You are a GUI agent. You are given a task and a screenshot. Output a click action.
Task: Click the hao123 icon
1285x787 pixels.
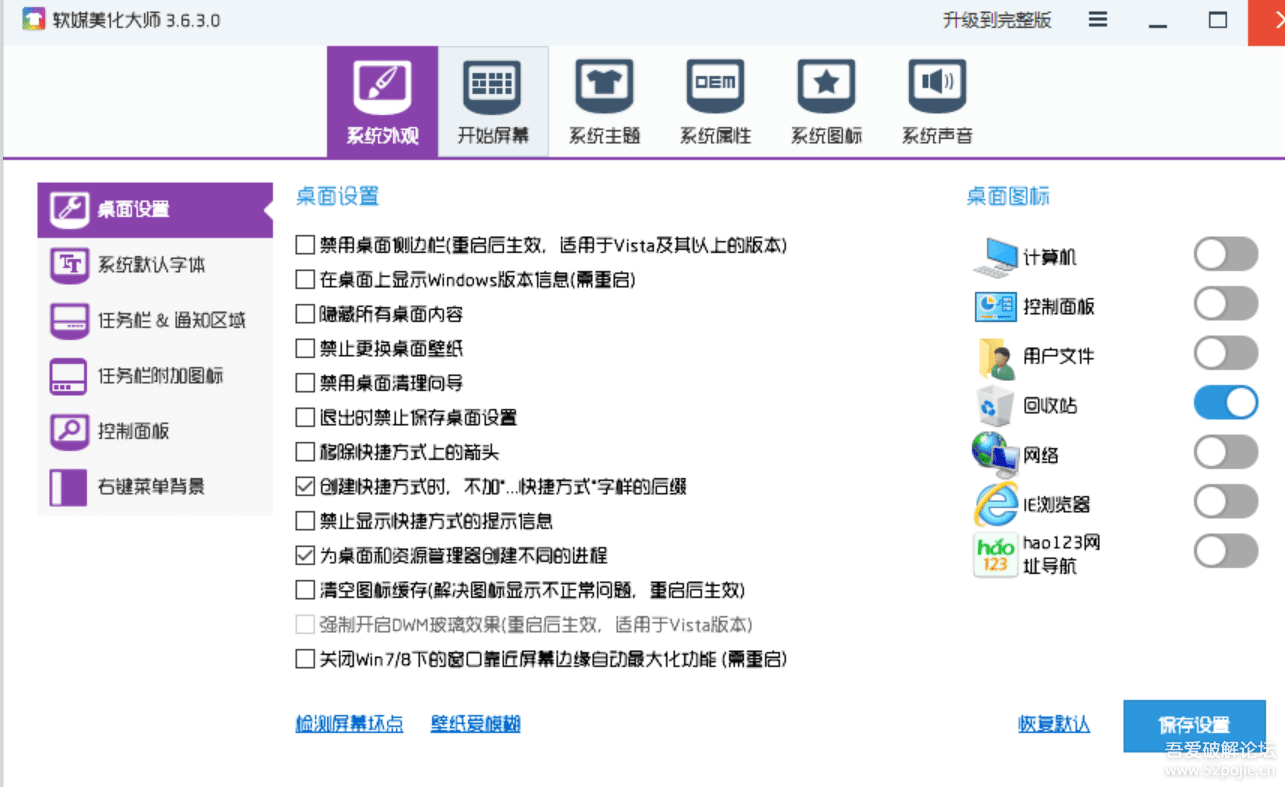996,555
